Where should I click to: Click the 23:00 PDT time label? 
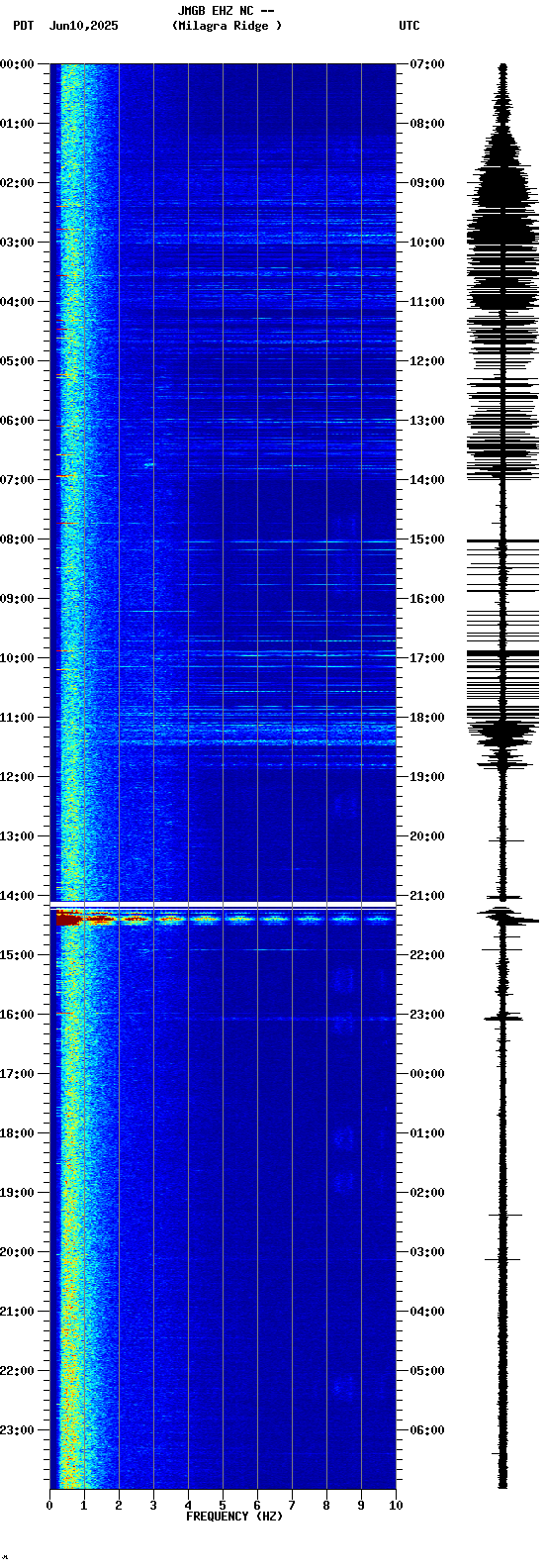click(x=17, y=1430)
